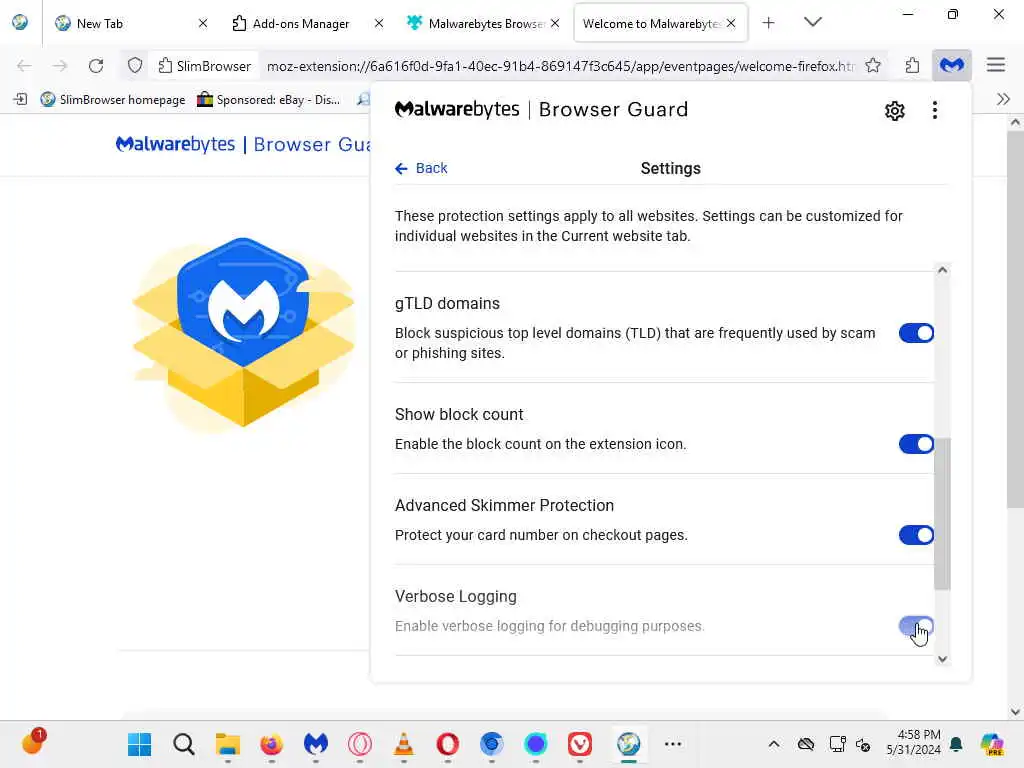Screen dimensions: 1024x768
Task: Open clock and date 4:58 PM
Action: [914, 743]
